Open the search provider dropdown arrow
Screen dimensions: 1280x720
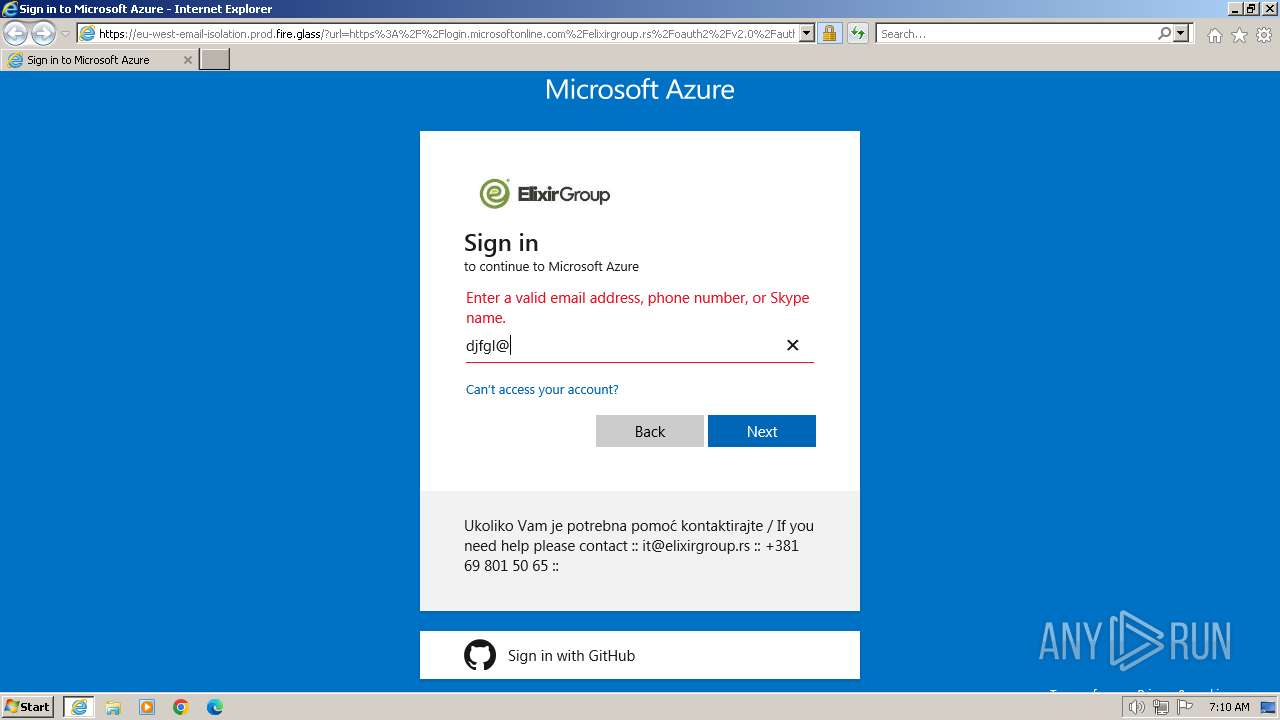pyautogui.click(x=1182, y=34)
